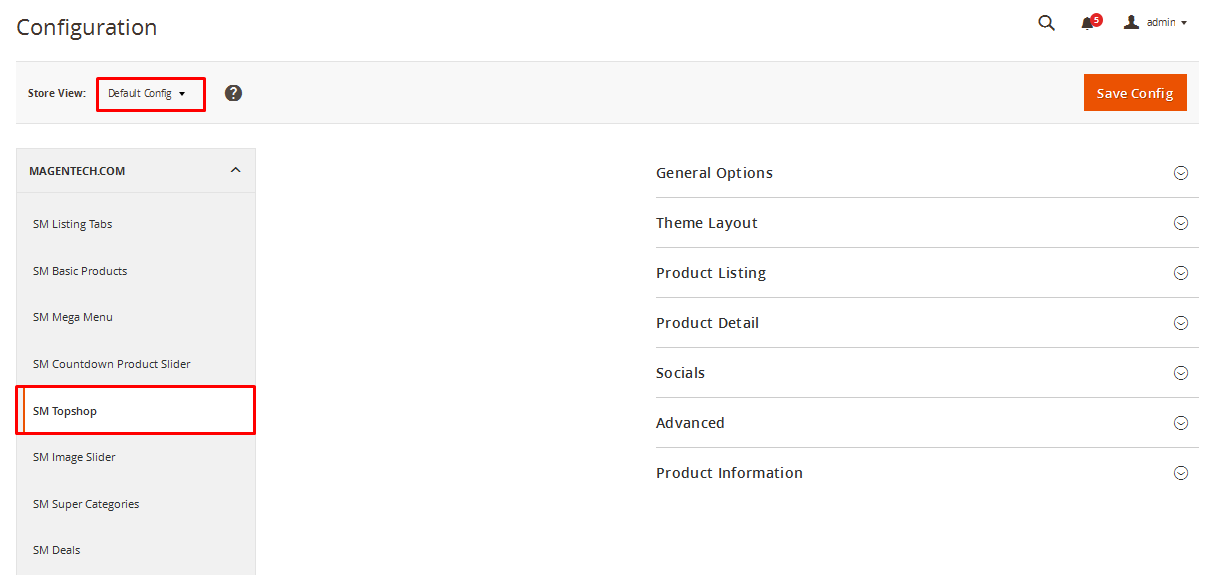Go to SM Countdown Product Slider
1221x575 pixels.
click(x=136, y=364)
